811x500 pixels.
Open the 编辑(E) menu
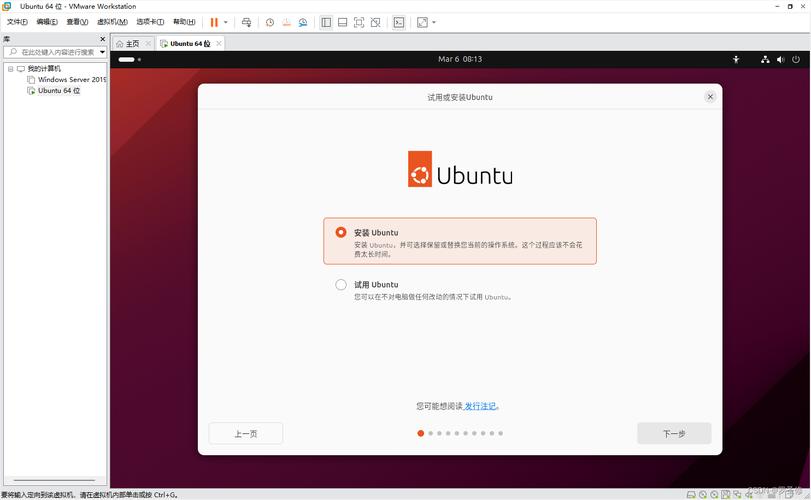(47, 22)
